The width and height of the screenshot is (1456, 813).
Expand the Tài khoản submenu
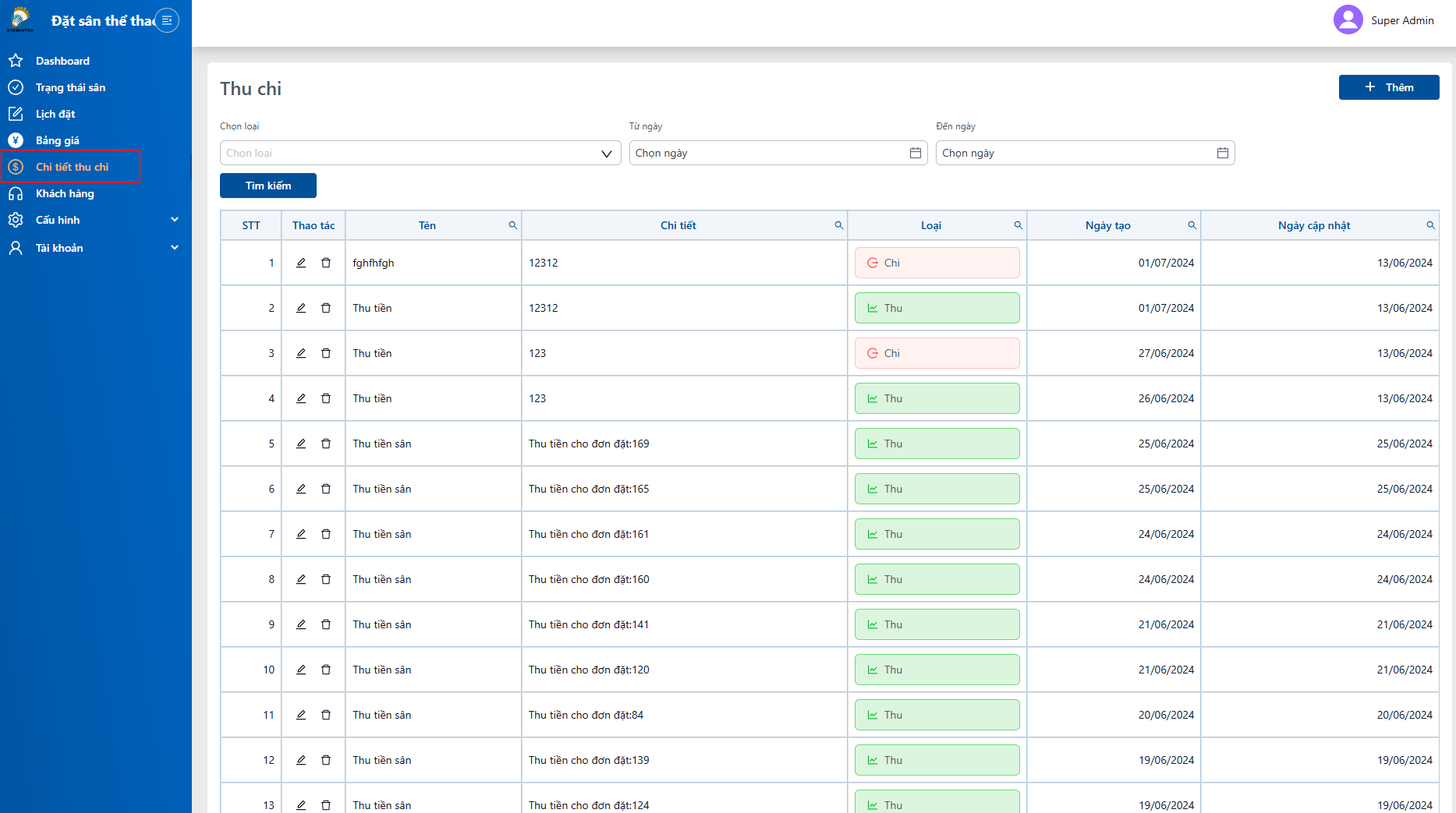(x=96, y=248)
